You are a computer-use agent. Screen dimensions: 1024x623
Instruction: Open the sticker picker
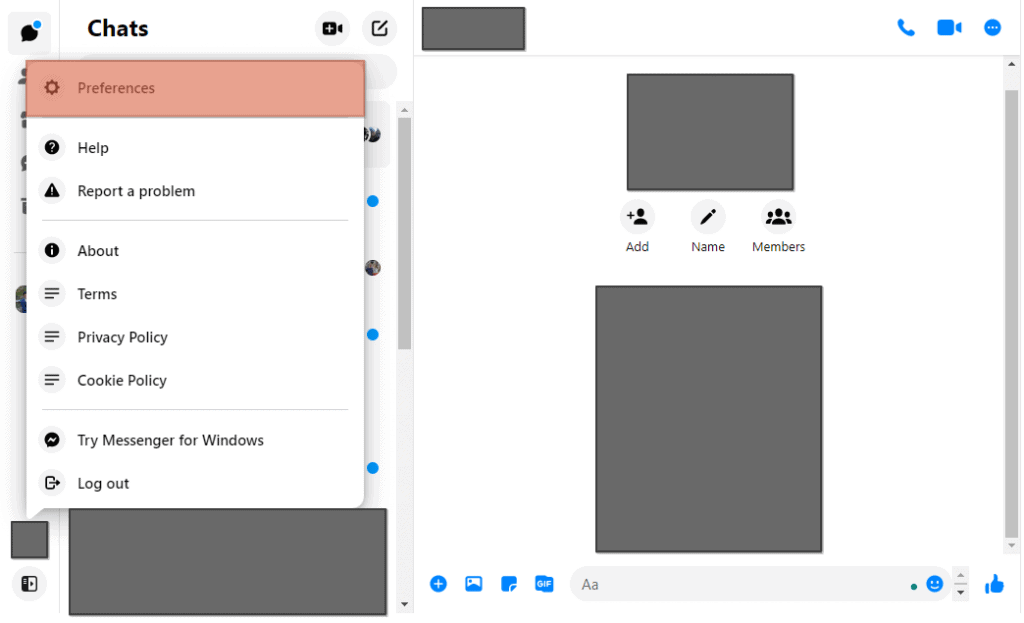tap(508, 583)
